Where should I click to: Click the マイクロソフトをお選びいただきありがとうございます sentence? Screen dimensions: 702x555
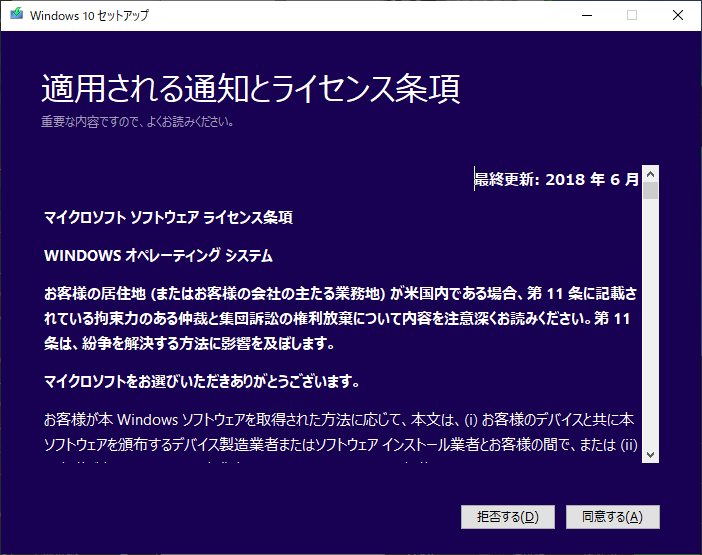click(202, 382)
